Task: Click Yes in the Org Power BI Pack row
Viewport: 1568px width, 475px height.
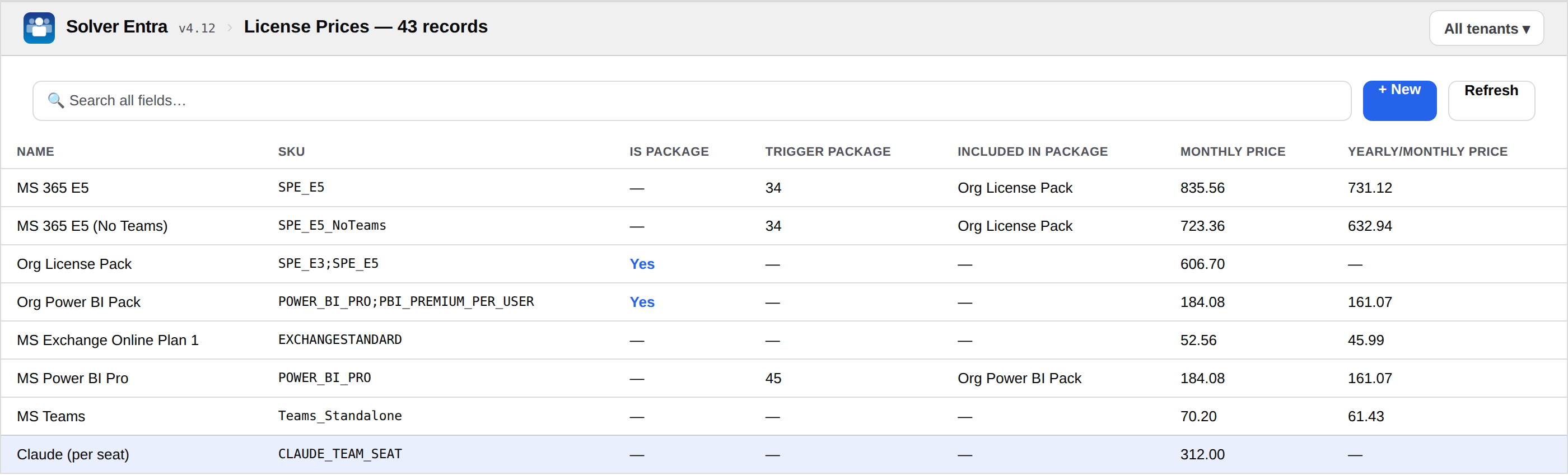Action: click(x=642, y=302)
